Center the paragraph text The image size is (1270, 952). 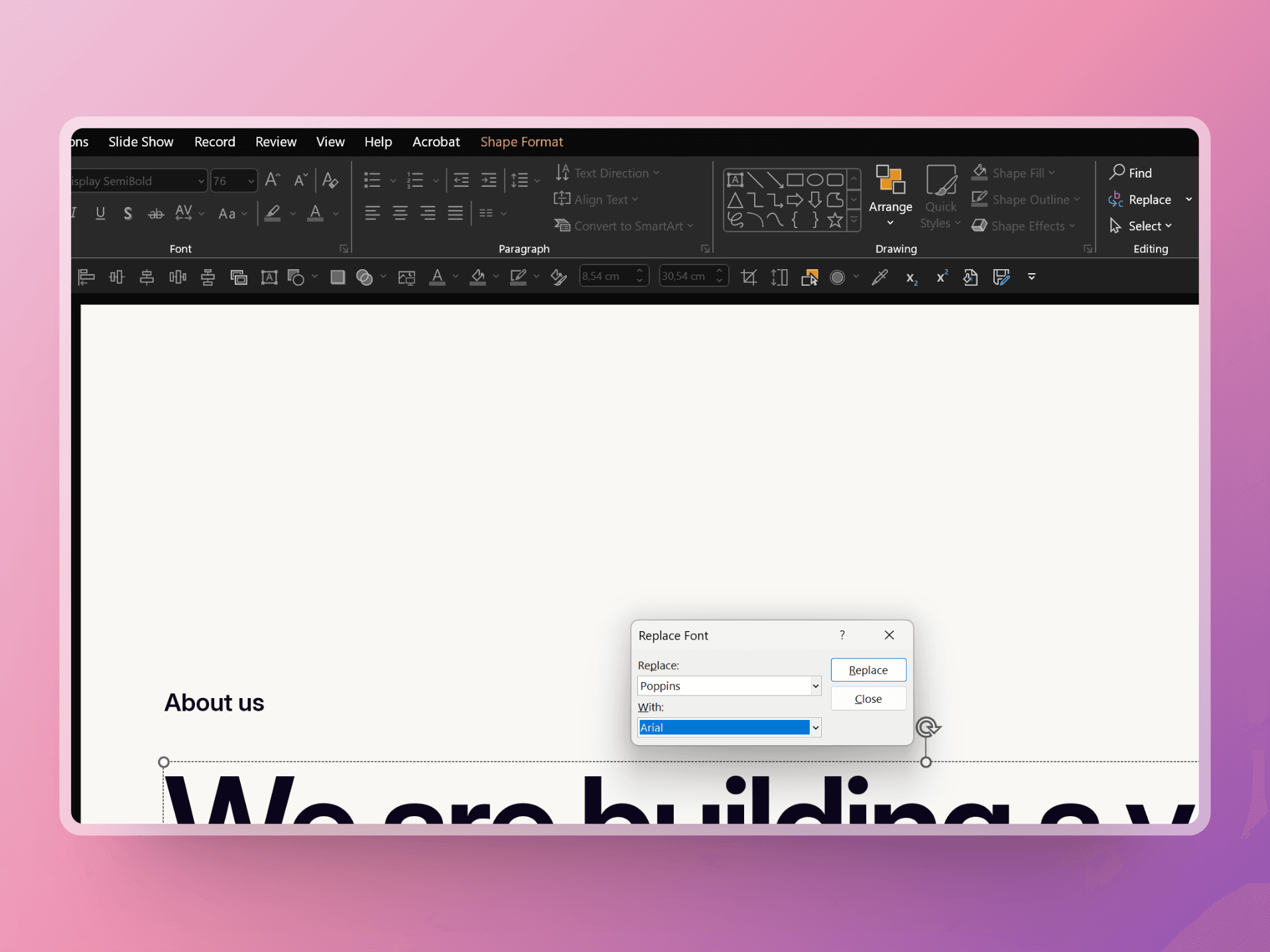[x=400, y=213]
